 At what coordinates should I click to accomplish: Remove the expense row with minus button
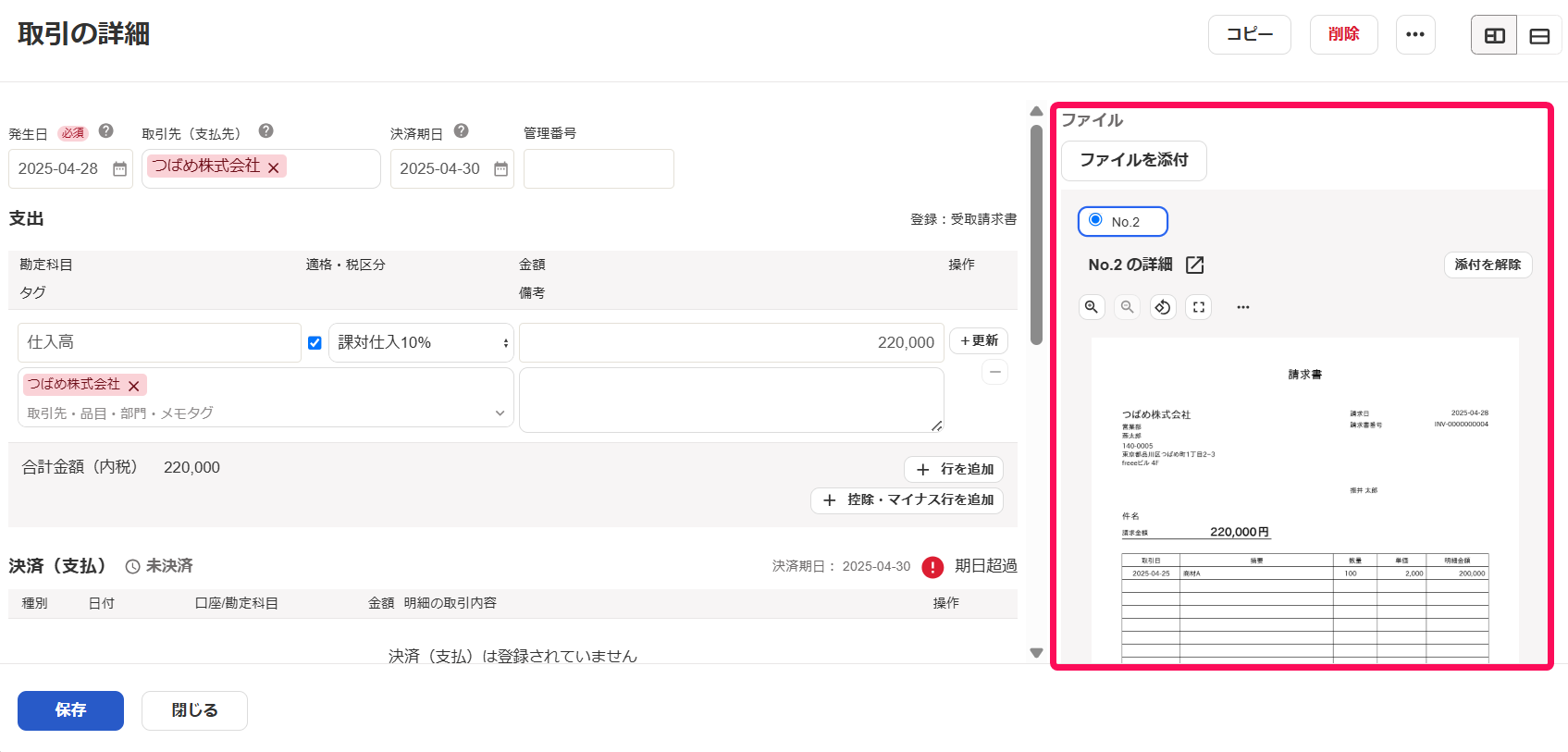click(994, 372)
